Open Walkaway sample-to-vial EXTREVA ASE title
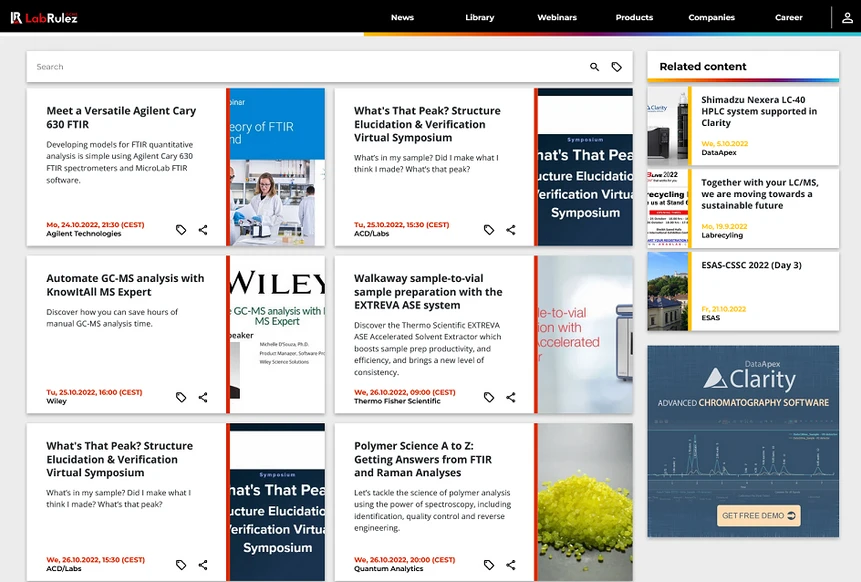This screenshot has height=582, width=861. pos(428,292)
